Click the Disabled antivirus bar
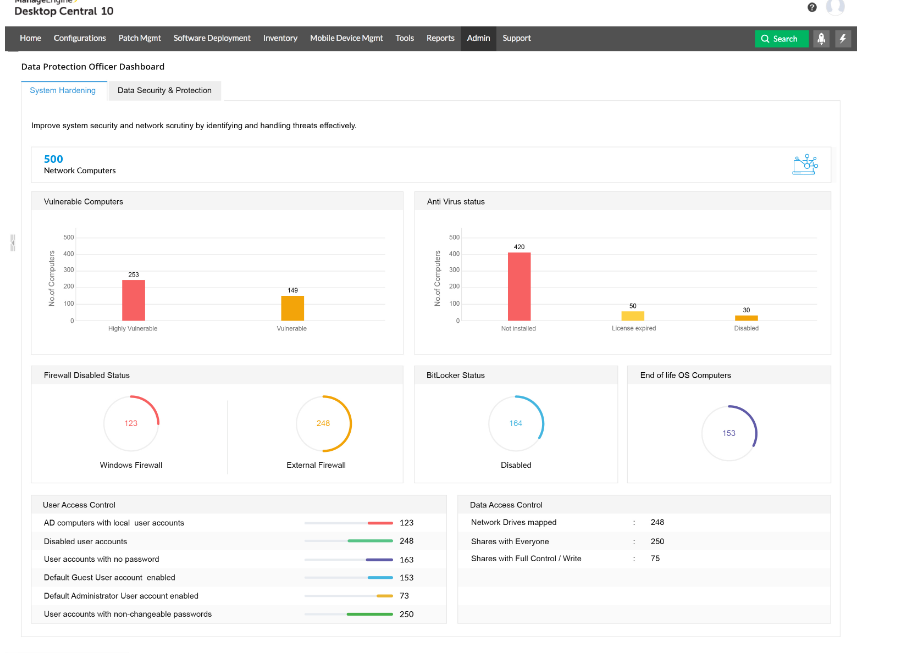The image size is (900, 653). click(746, 318)
